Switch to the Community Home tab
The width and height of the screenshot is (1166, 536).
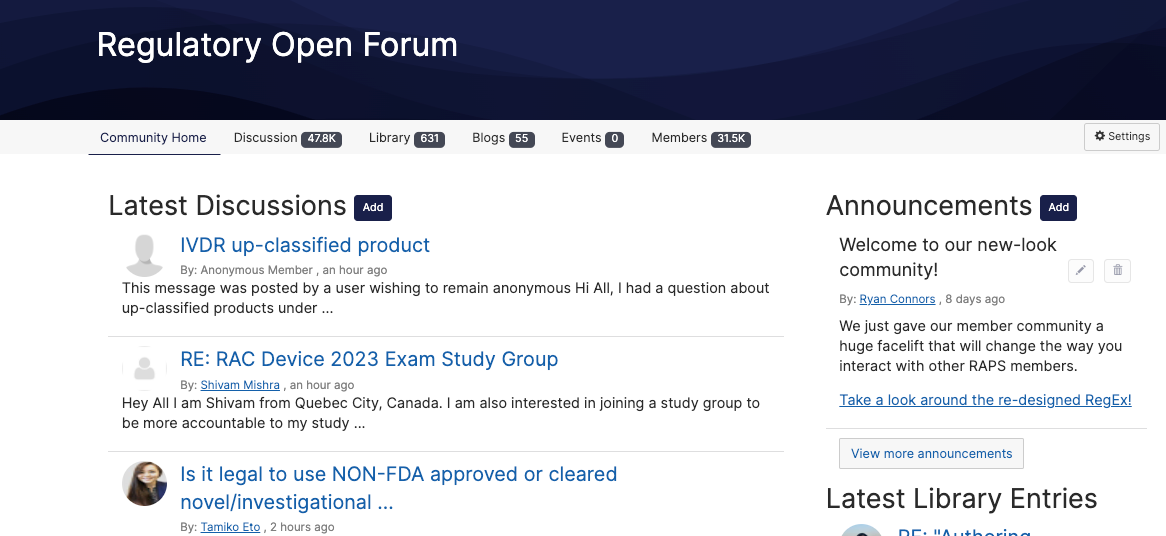pyautogui.click(x=153, y=138)
